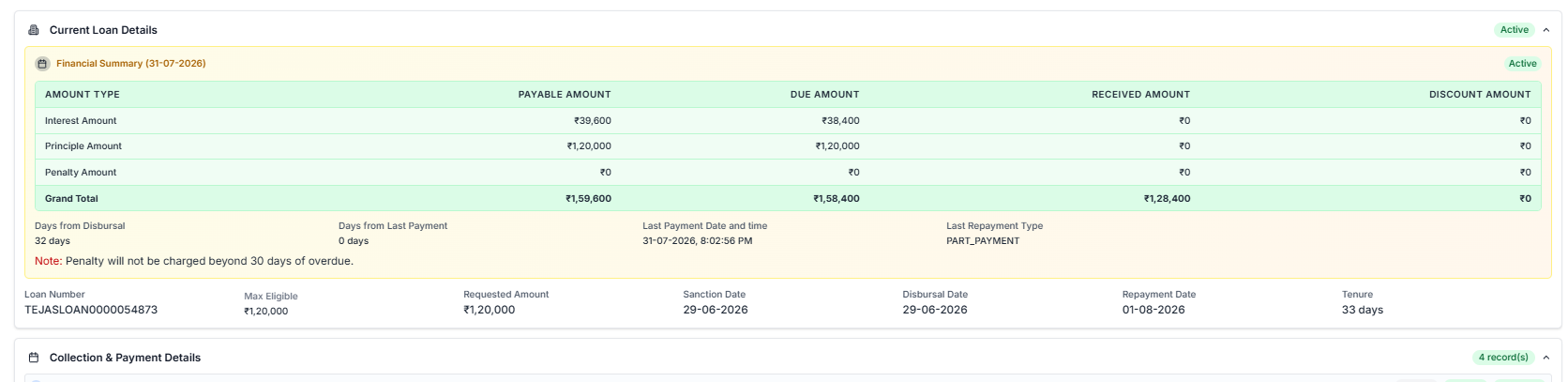The height and width of the screenshot is (382, 1568).
Task: Click the loan number TEJASLOAN0000054873
Action: click(91, 310)
